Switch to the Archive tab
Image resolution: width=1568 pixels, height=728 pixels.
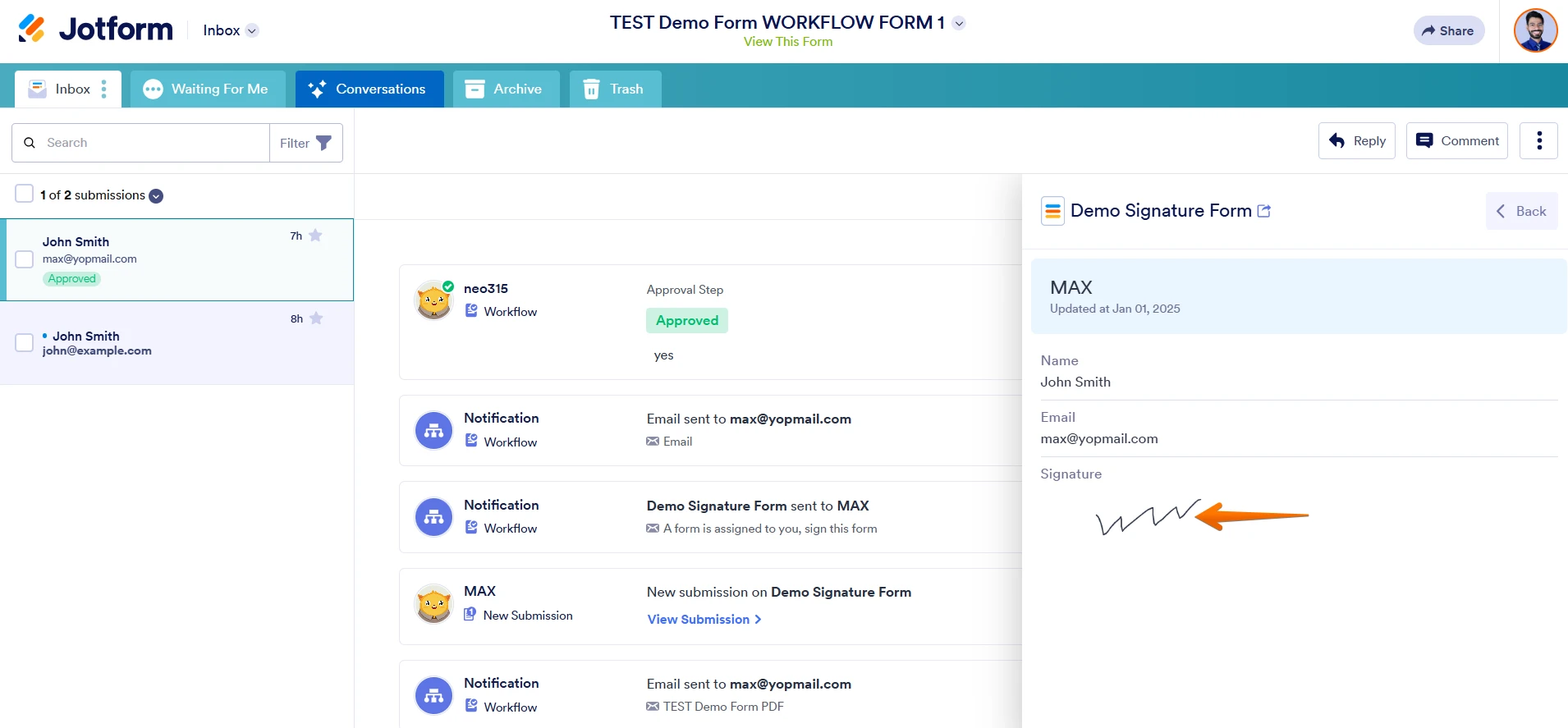[507, 89]
